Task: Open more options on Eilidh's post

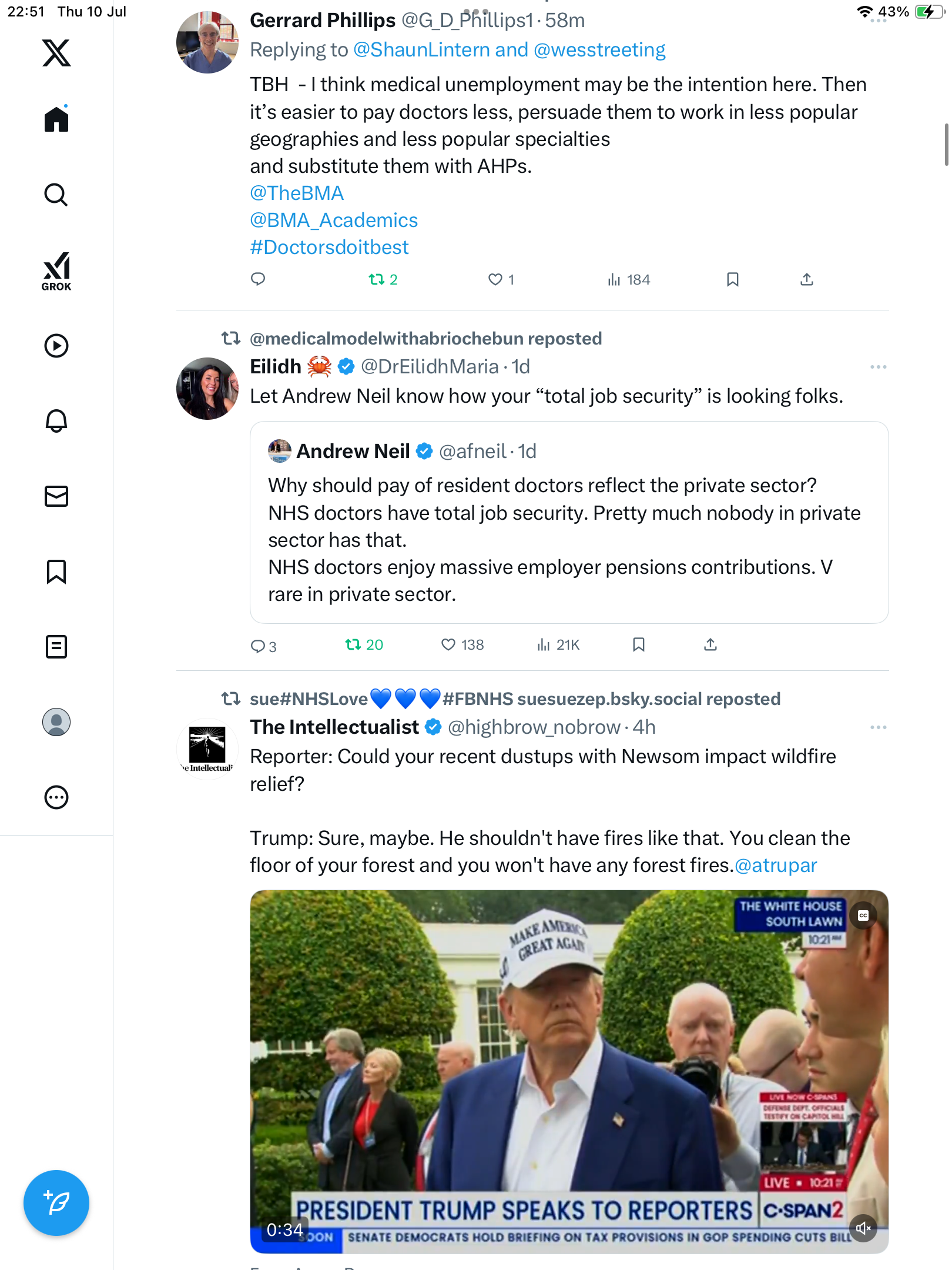Action: pyautogui.click(x=878, y=367)
